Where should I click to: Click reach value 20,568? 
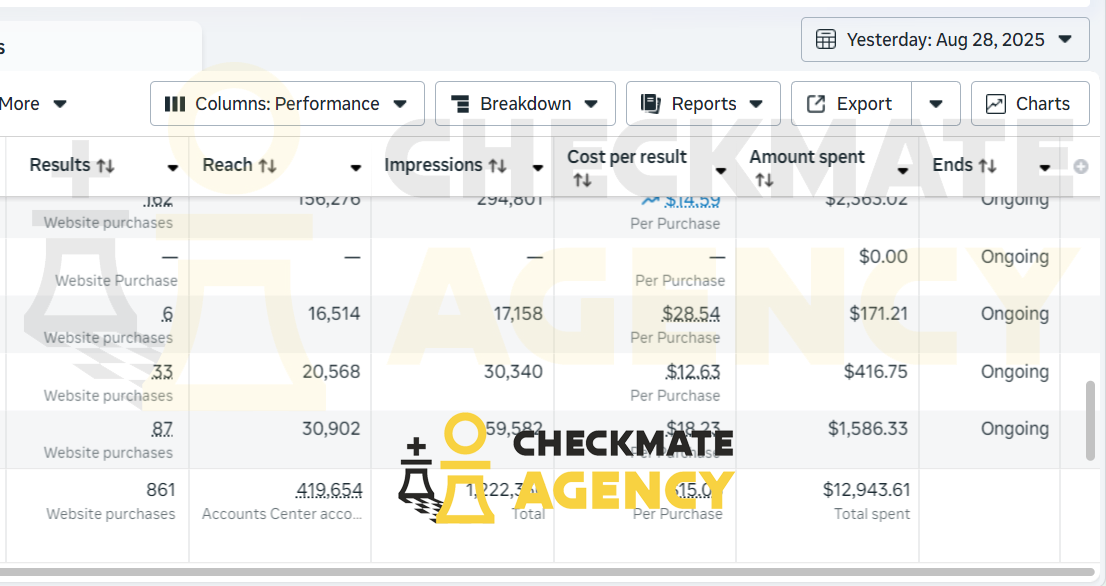(332, 372)
